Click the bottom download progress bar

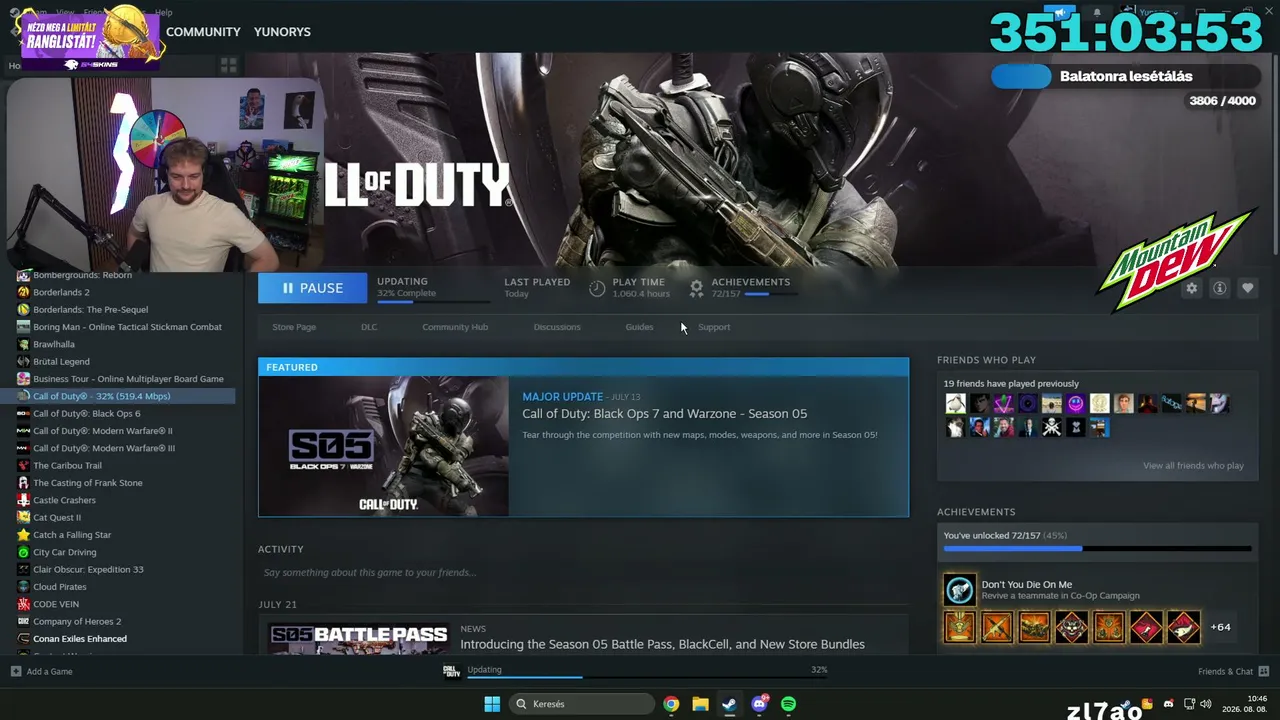point(648,678)
